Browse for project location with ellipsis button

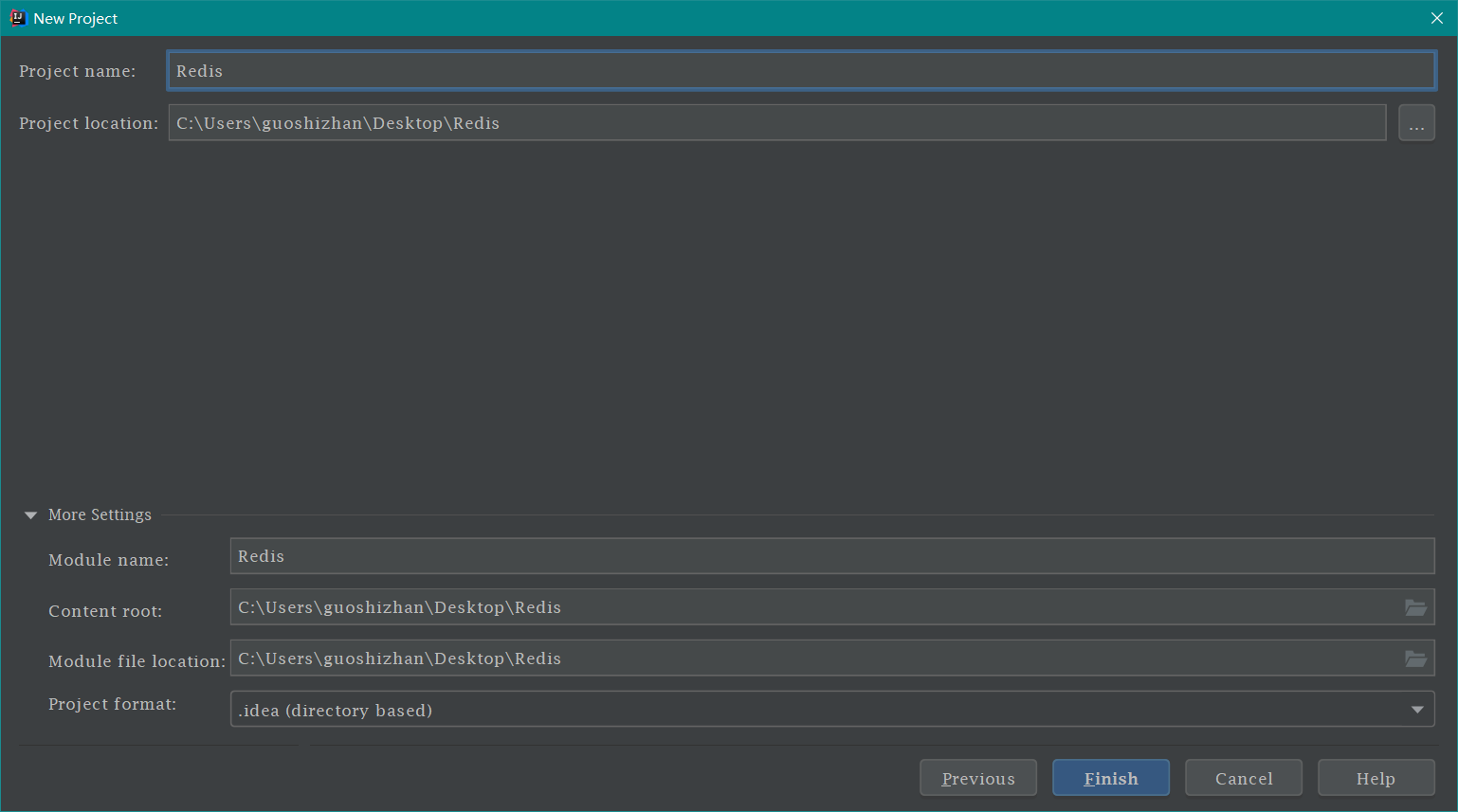[x=1416, y=123]
